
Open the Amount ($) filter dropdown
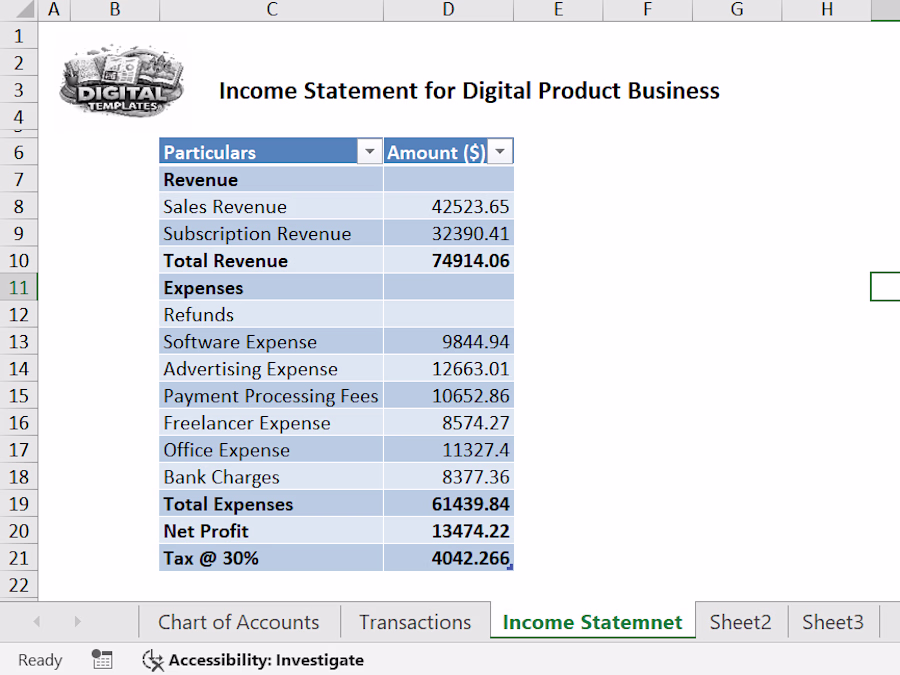tap(500, 152)
